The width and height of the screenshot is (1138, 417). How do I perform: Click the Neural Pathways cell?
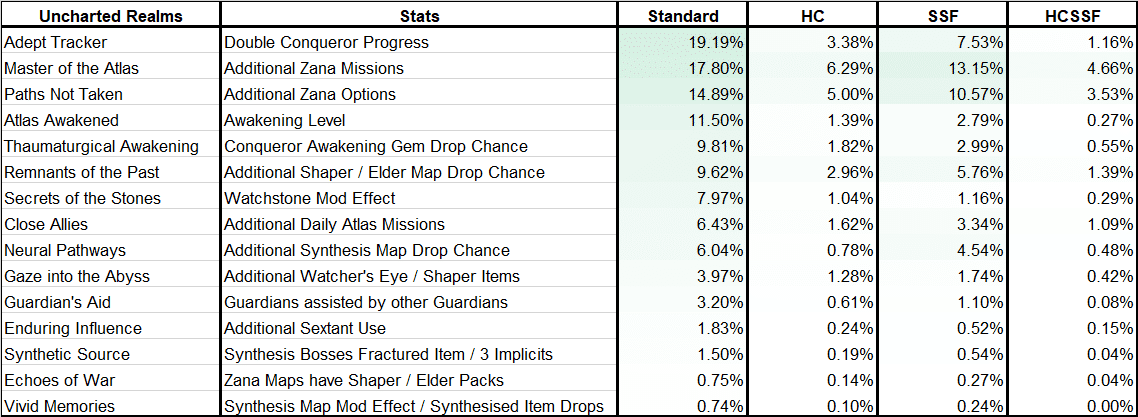[x=111, y=250]
